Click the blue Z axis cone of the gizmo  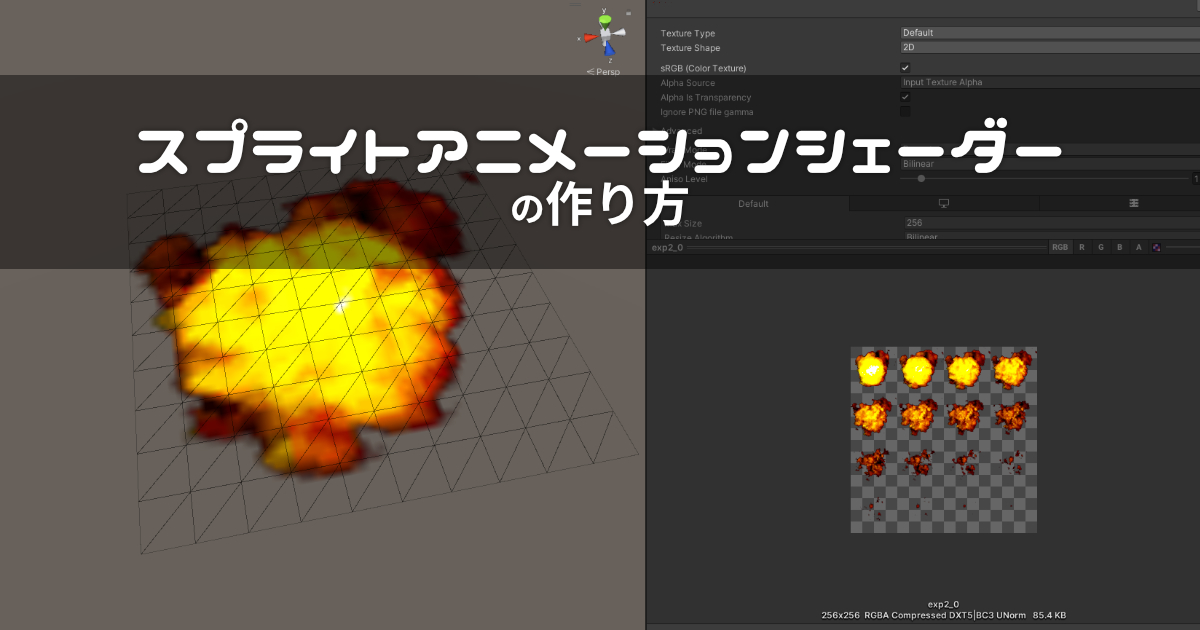(x=610, y=50)
